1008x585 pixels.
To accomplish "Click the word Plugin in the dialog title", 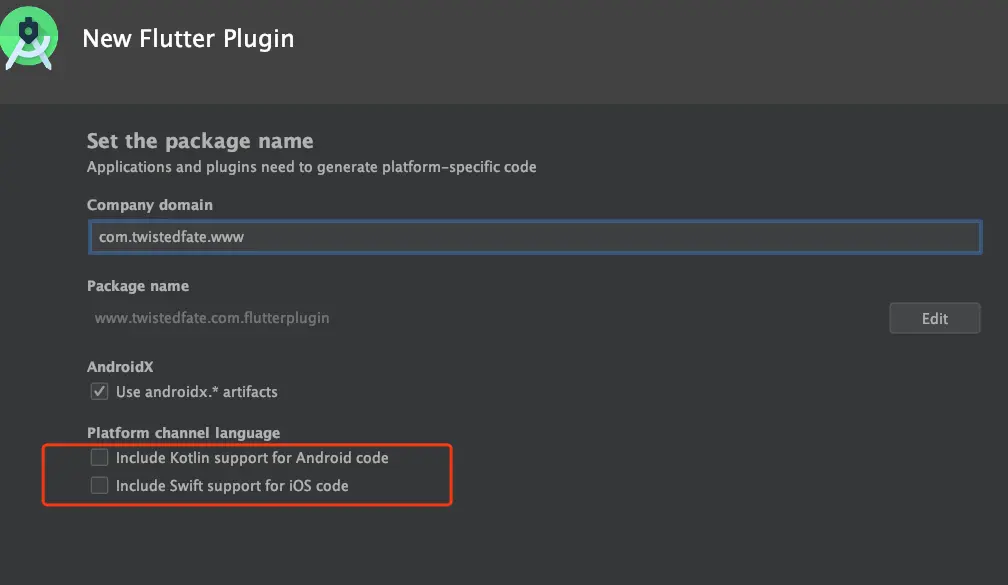I will [x=258, y=39].
